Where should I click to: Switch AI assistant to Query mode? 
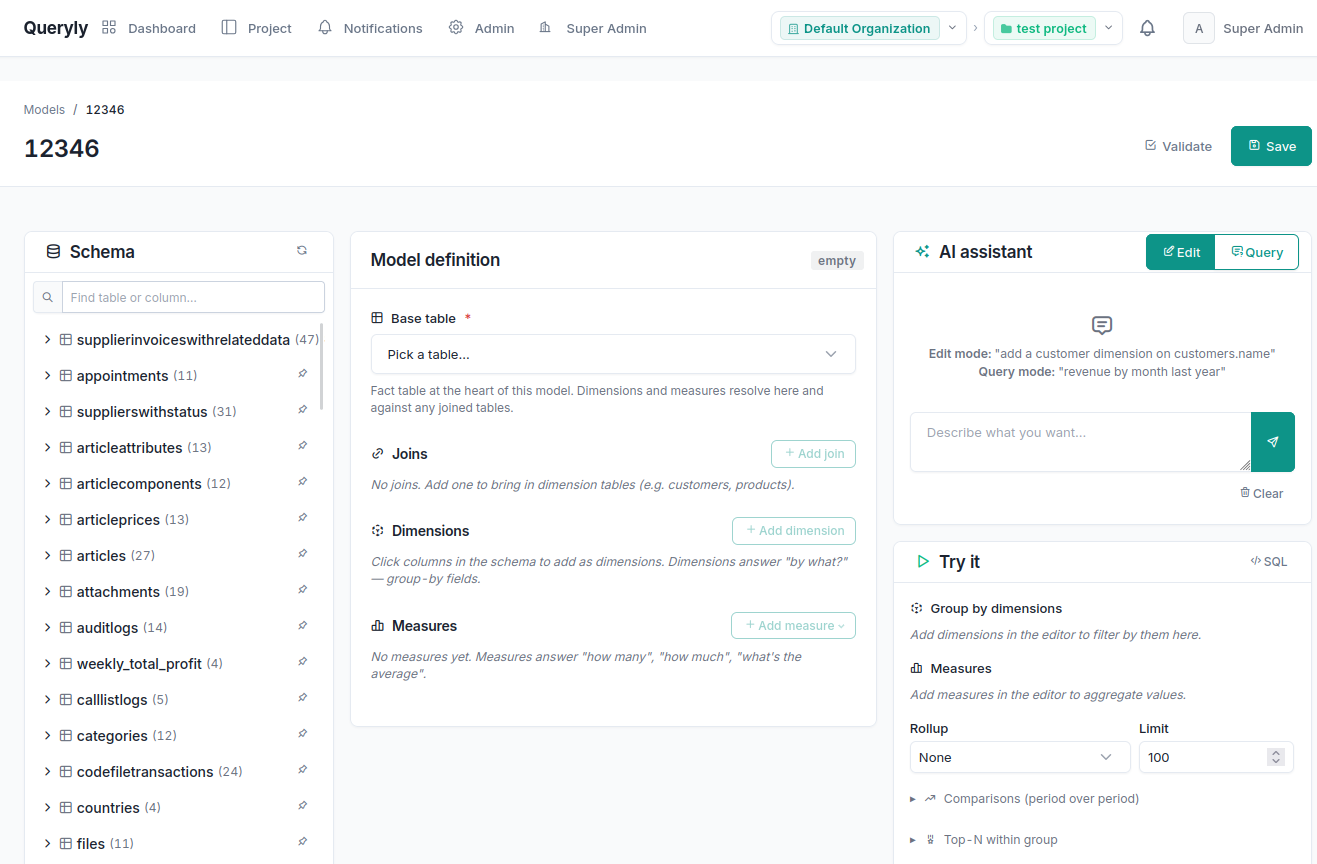(1256, 251)
